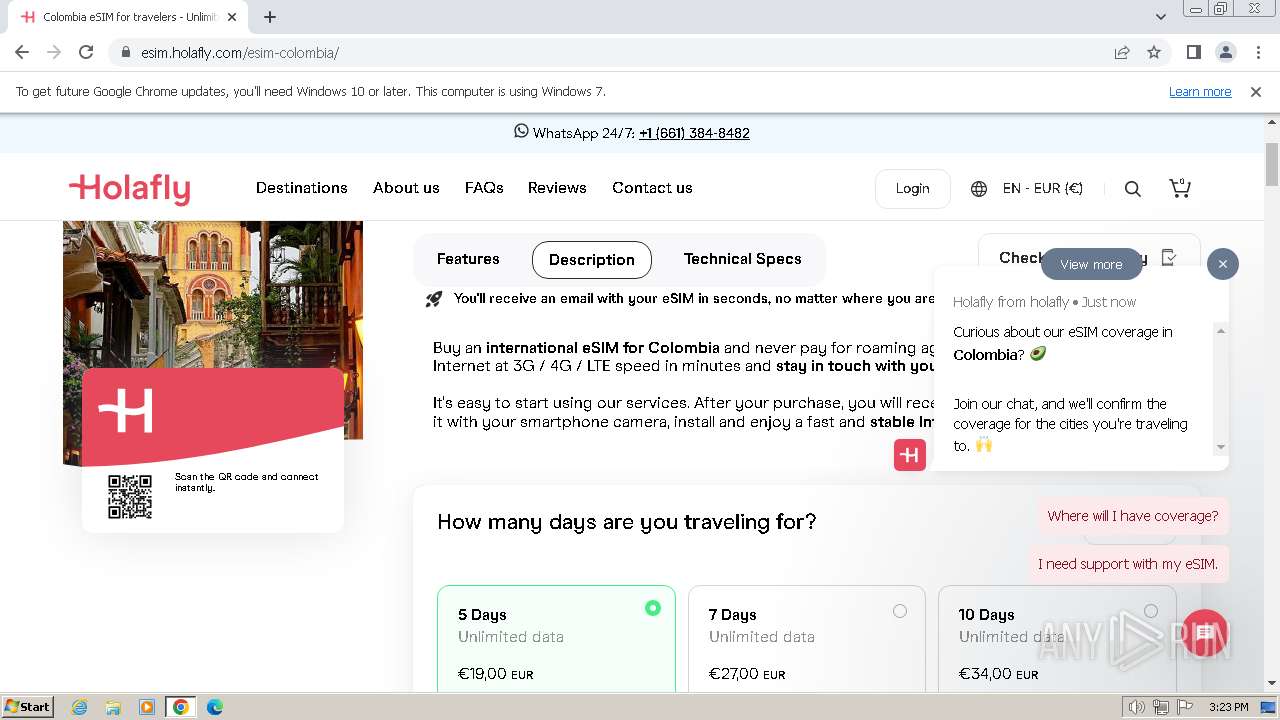Open the Chrome profile menu

point(1226,52)
